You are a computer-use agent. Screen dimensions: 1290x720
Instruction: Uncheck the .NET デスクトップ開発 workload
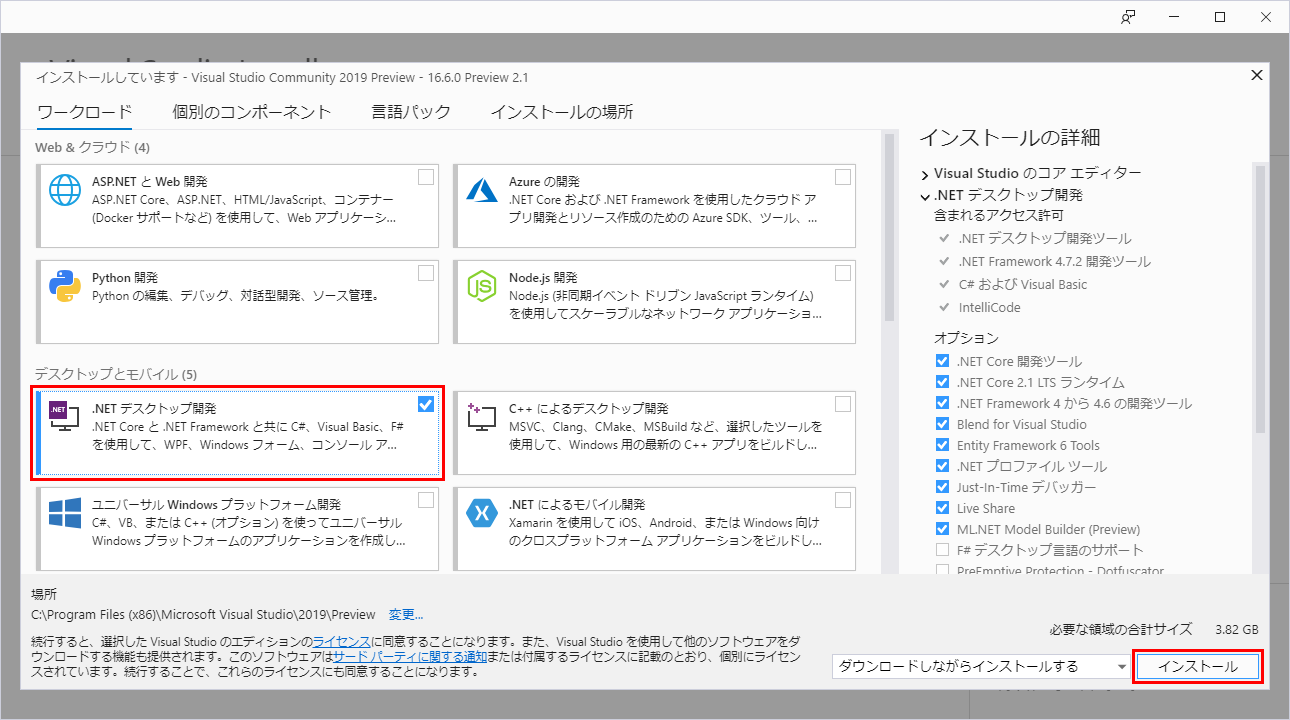pos(426,404)
